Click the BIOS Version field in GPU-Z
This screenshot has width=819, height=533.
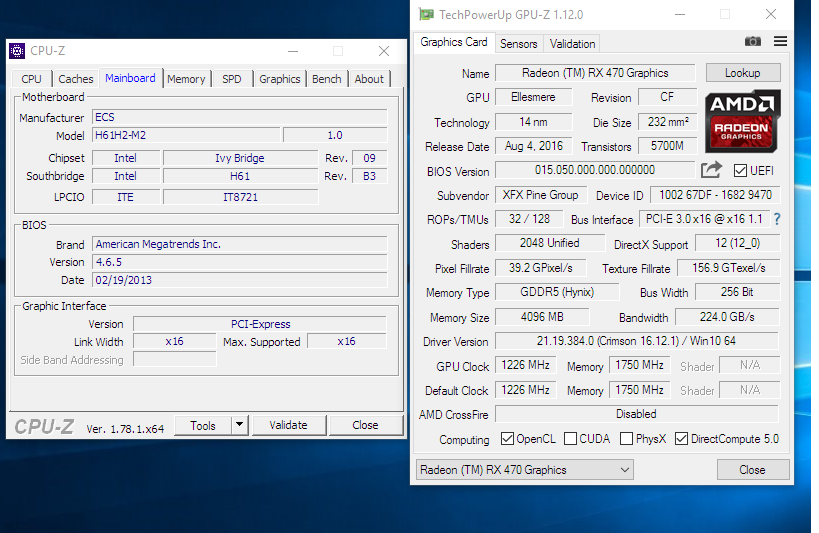pyautogui.click(x=594, y=170)
